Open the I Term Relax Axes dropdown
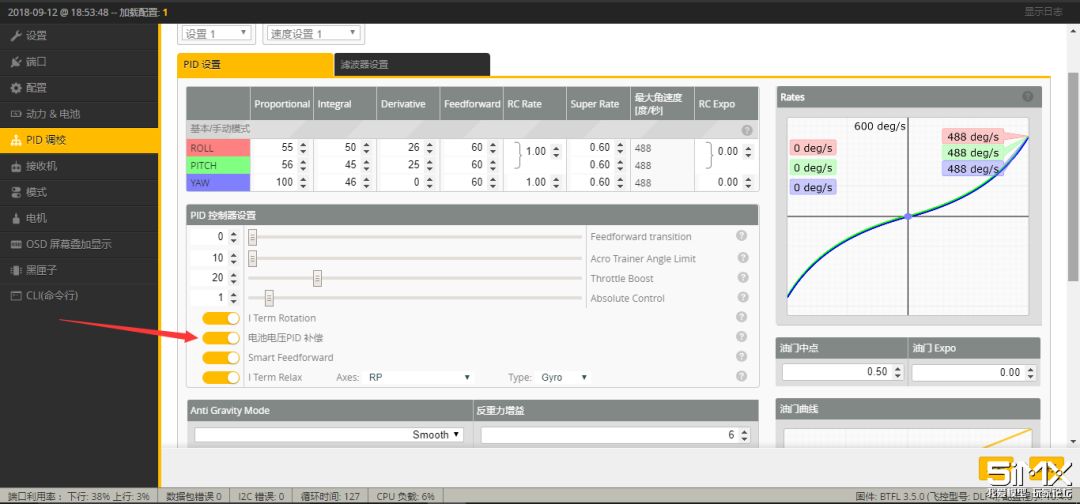 (x=419, y=378)
